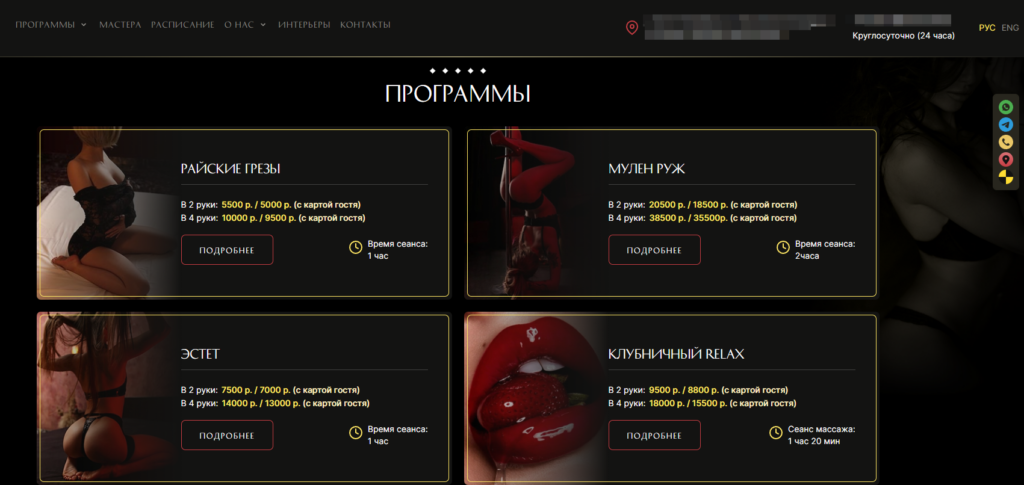Open the Контакты page
1024x485 pixels.
(365, 25)
